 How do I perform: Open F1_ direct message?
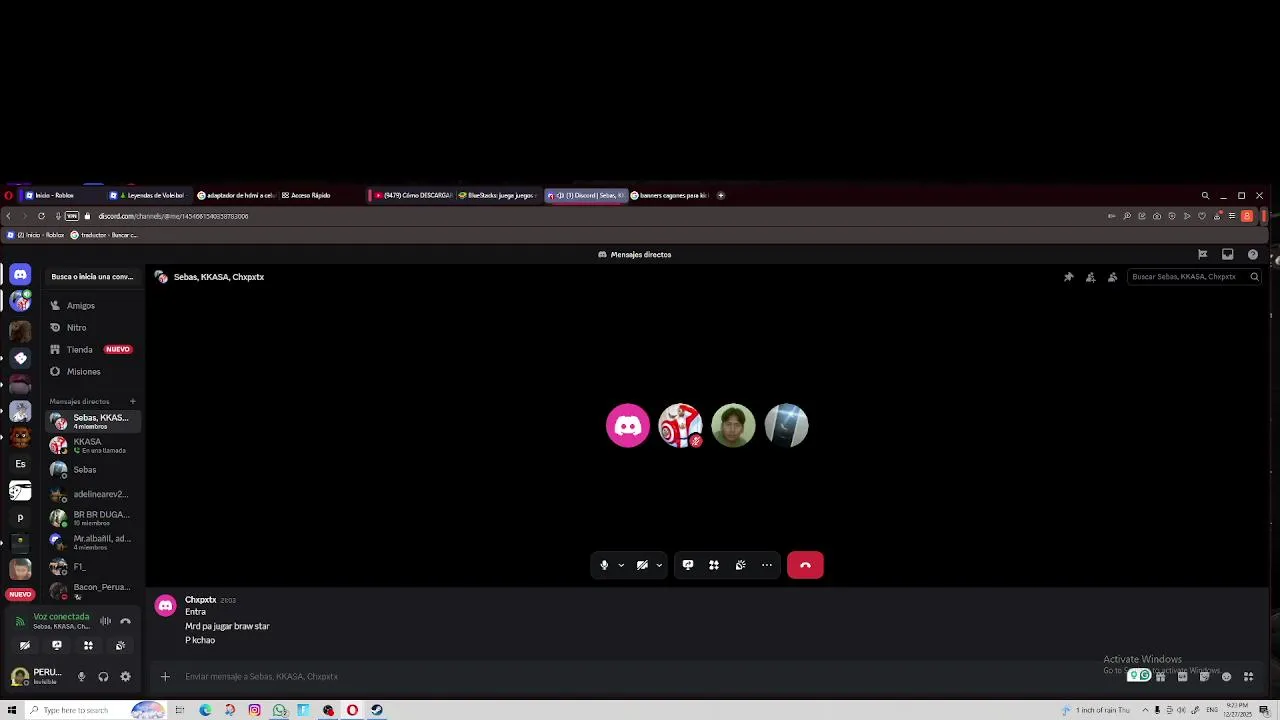[93, 567]
